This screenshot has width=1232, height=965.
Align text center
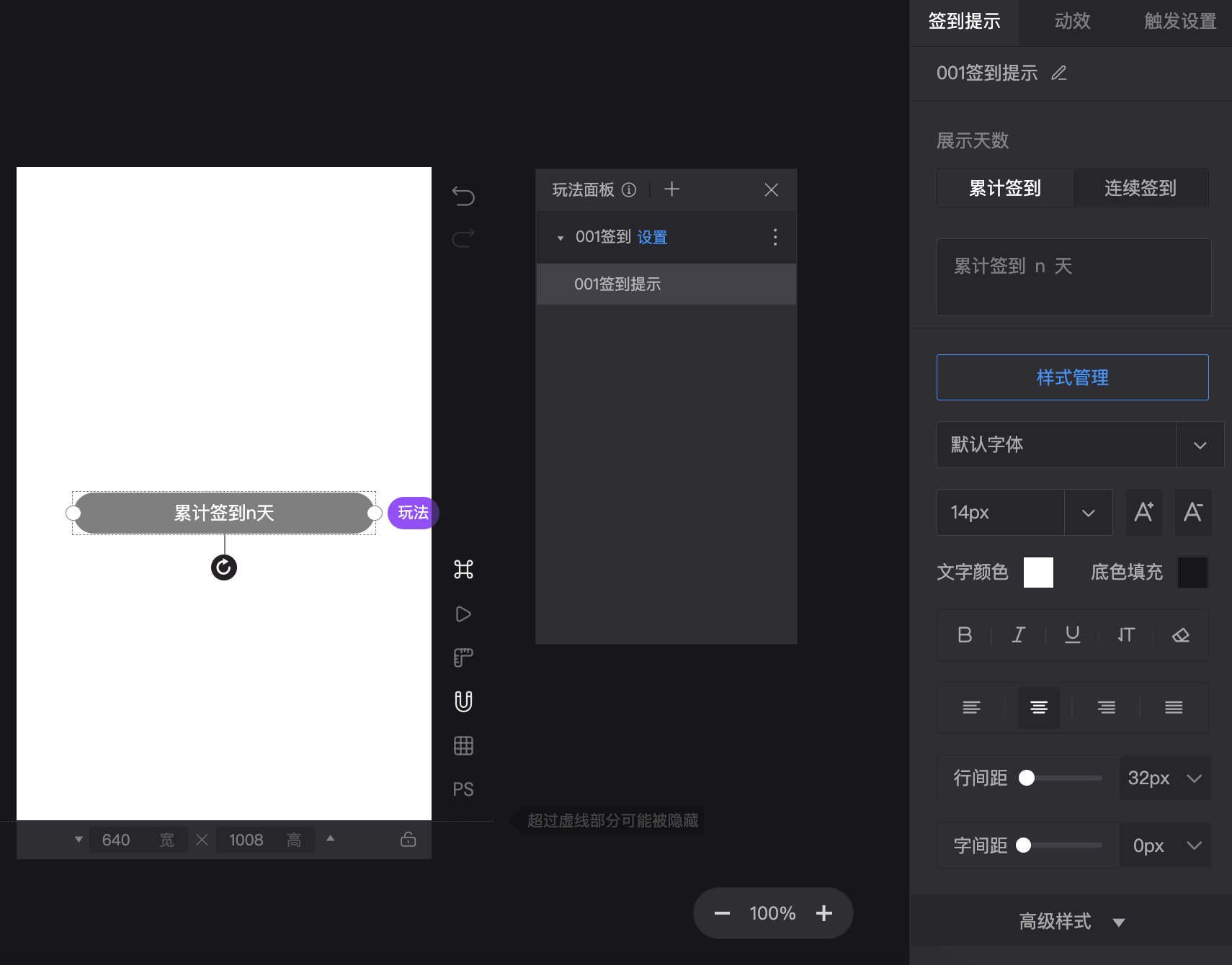coord(1038,708)
